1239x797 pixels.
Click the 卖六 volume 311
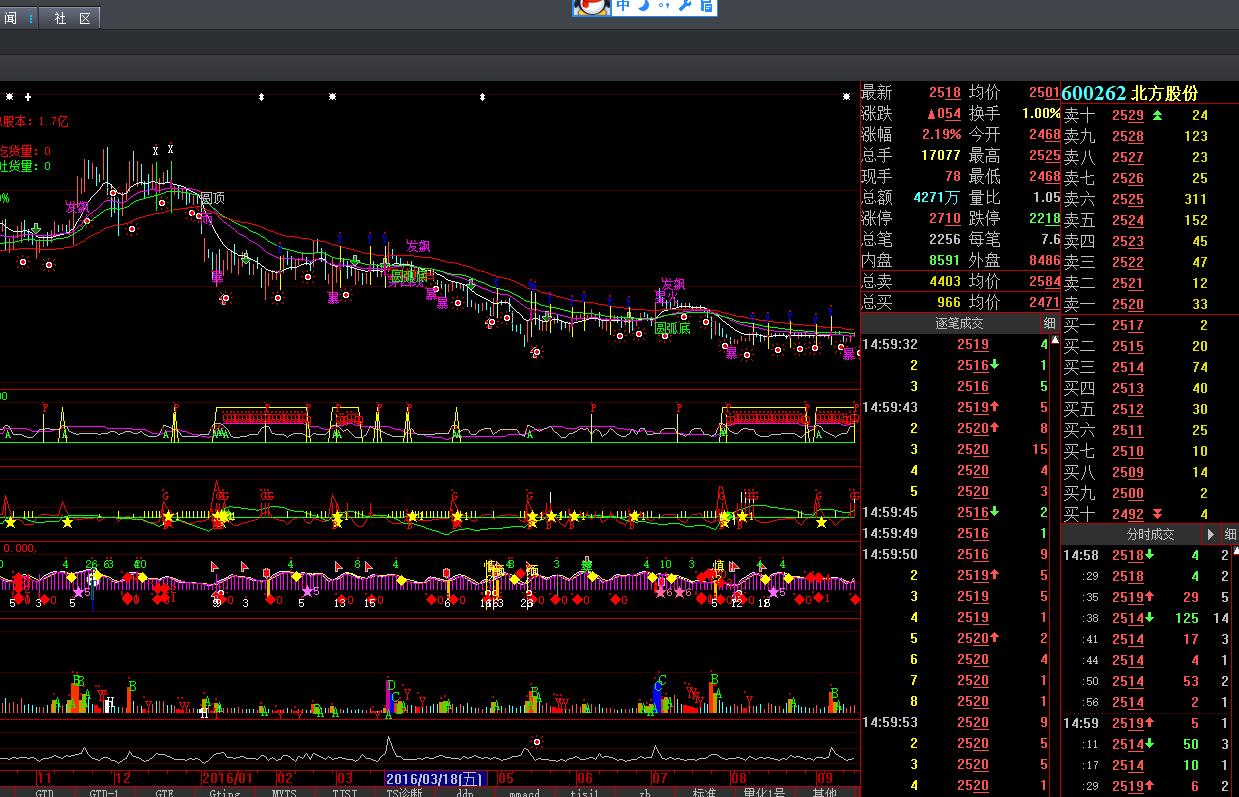1195,199
